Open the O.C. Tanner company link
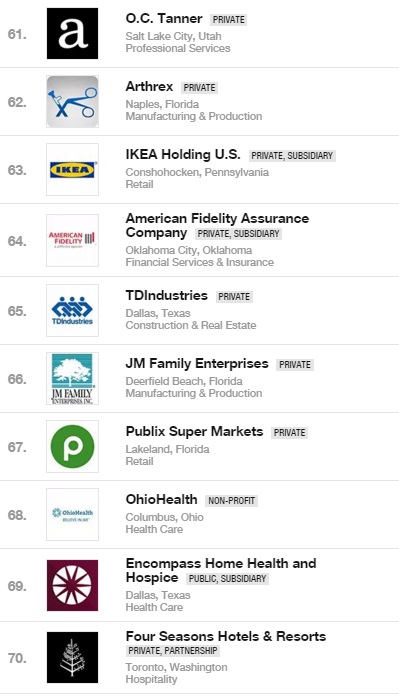The height and width of the screenshot is (696, 399). [x=164, y=19]
